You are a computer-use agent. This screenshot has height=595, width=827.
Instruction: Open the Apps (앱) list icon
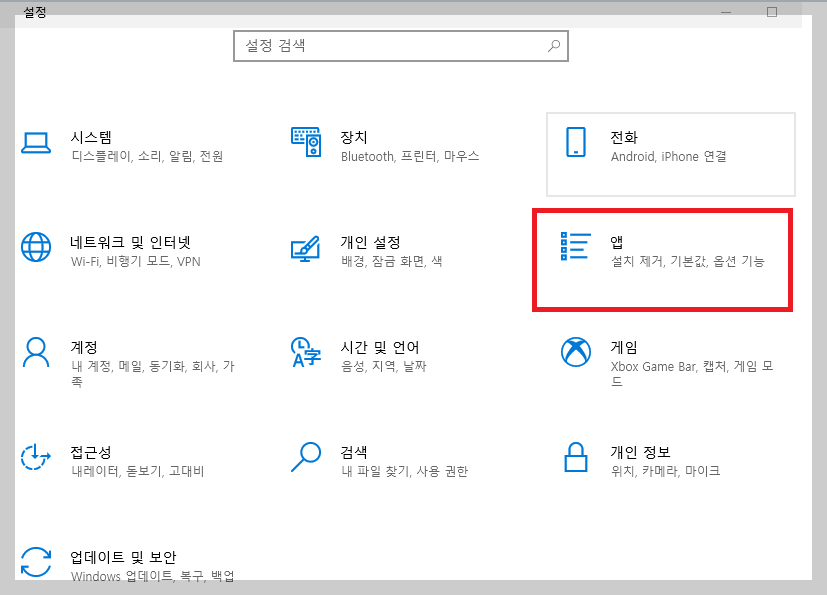(575, 246)
